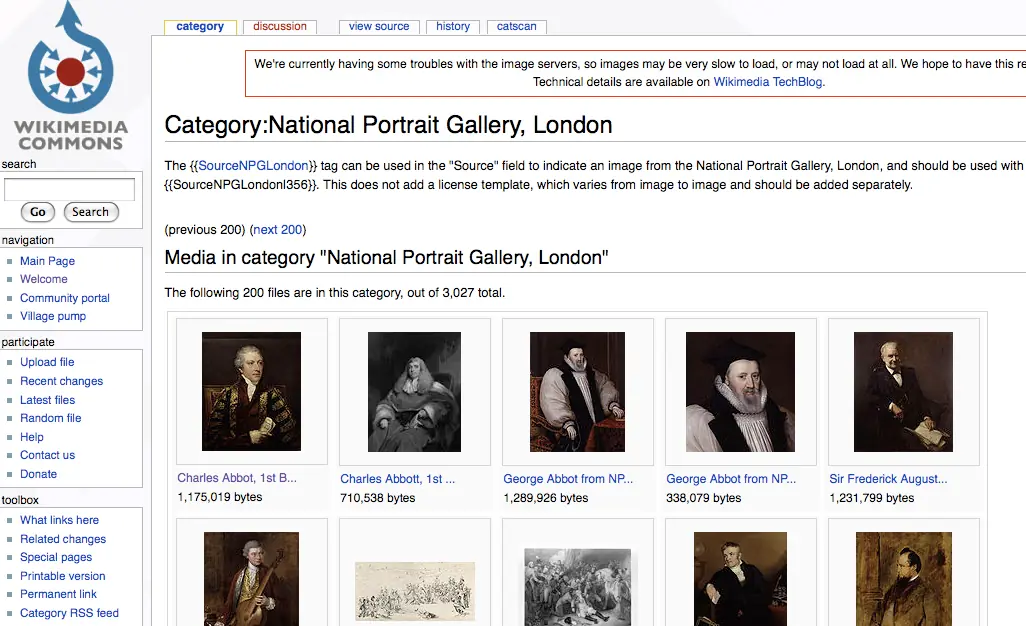Click the George Abbot link above 338,079 bytes
The image size is (1026, 626).
click(731, 479)
